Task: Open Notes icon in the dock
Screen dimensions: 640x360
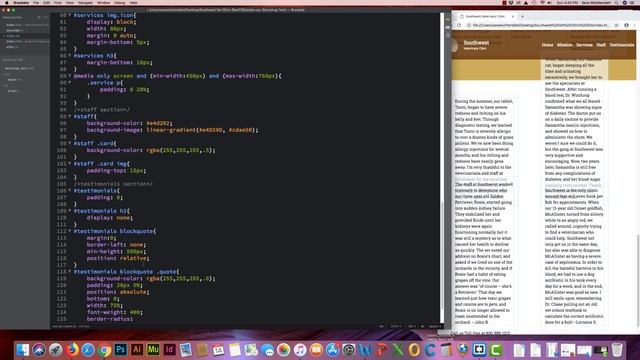Action: click(x=235, y=350)
